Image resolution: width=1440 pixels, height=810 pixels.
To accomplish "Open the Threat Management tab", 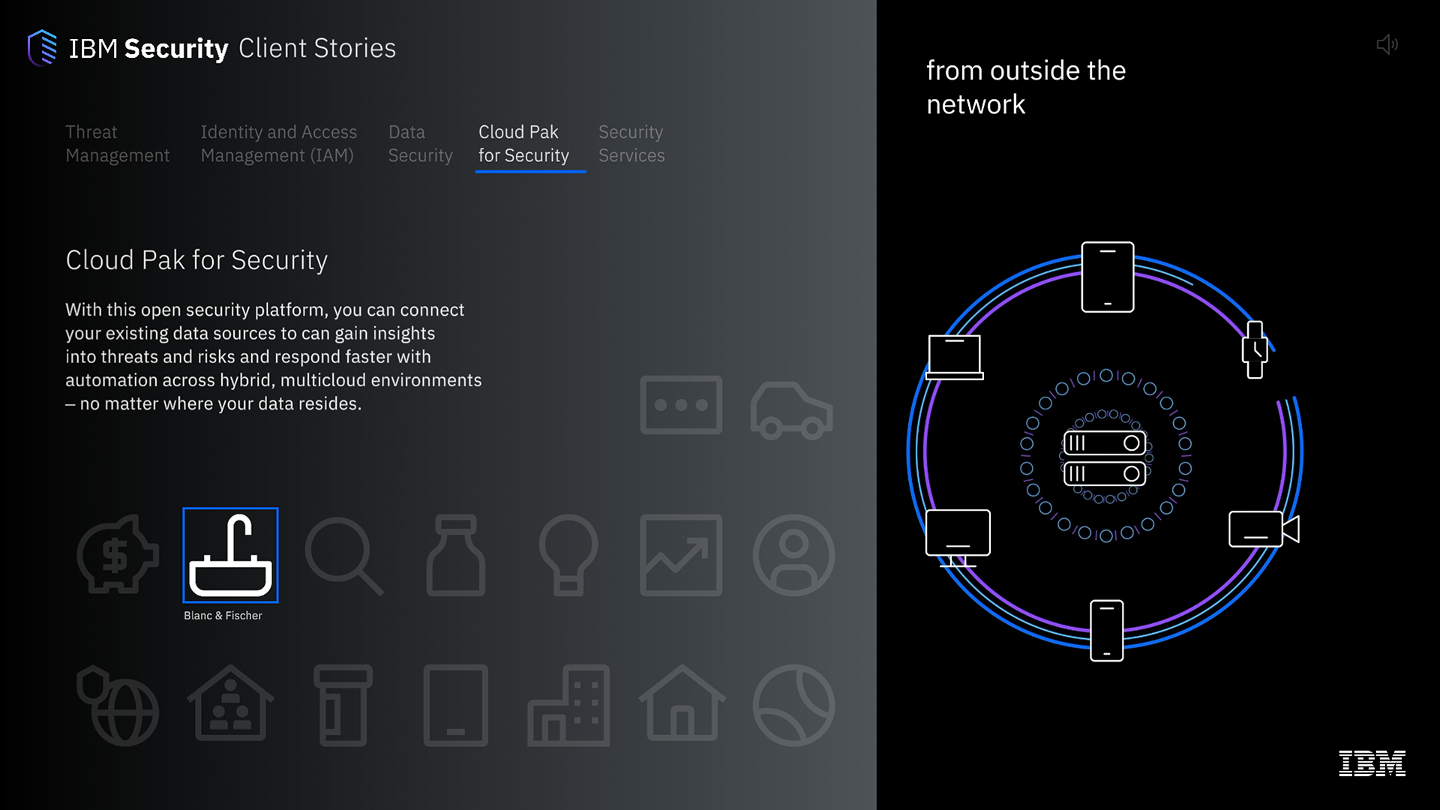I will coord(118,144).
